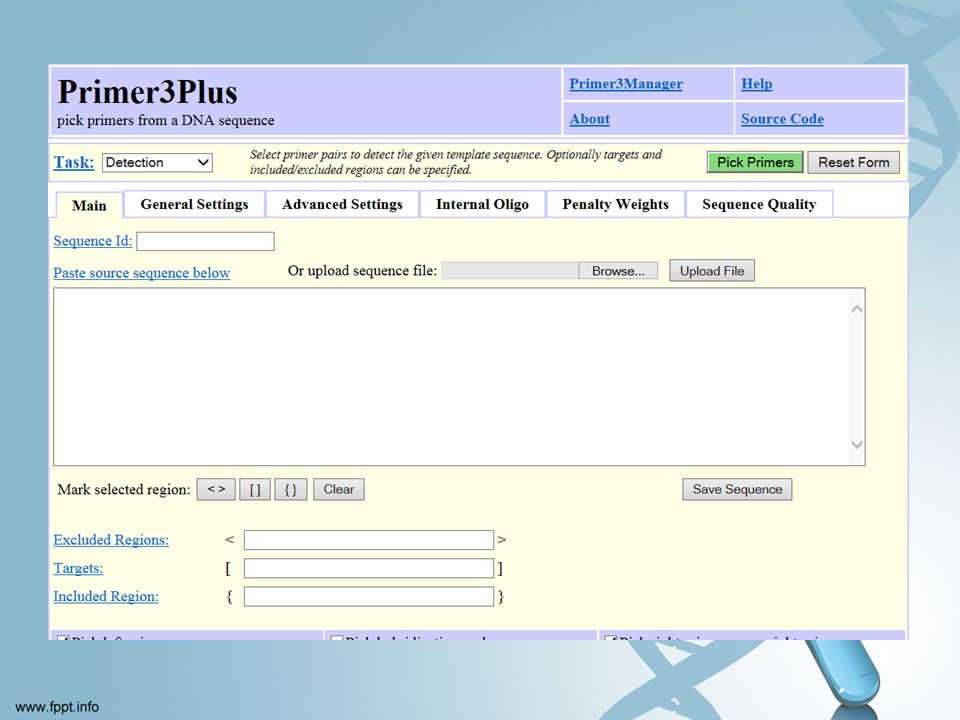Click the Task help link
Screen dimensions: 960x720
[x=73, y=162]
